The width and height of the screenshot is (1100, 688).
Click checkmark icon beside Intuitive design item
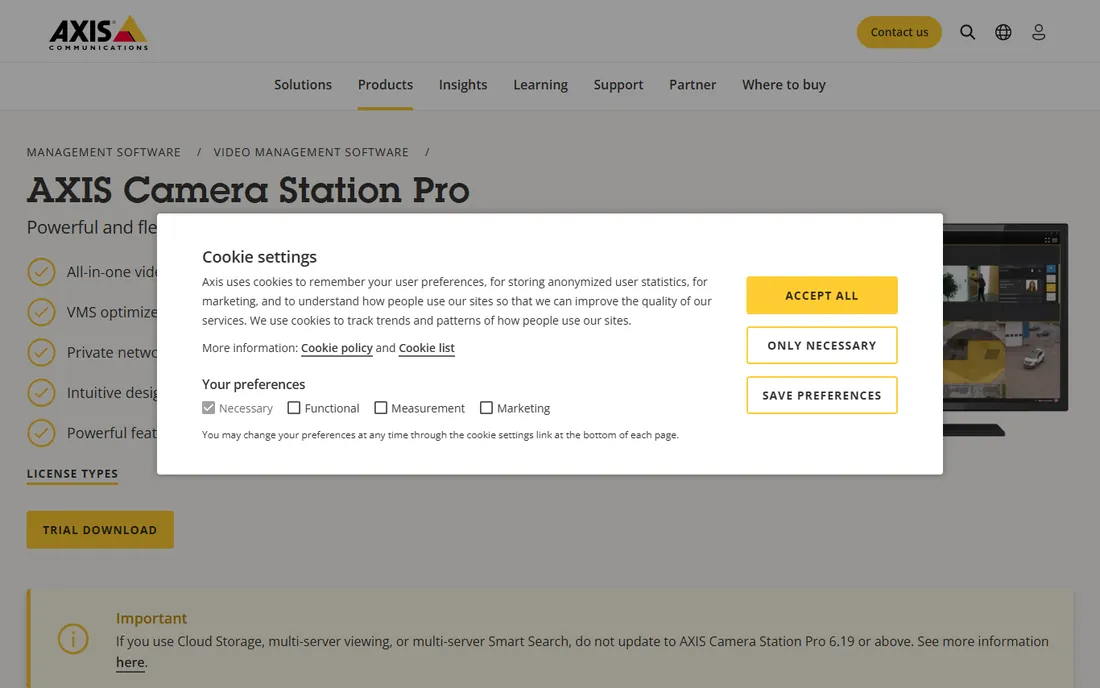[x=41, y=393]
